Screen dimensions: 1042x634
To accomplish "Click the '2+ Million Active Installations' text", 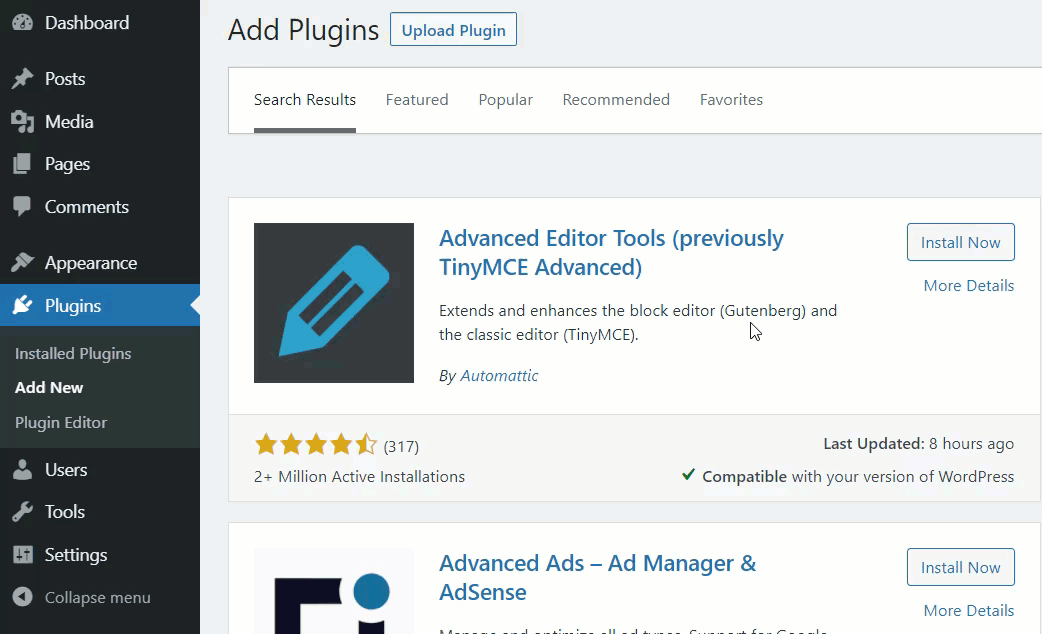I will click(x=360, y=476).
